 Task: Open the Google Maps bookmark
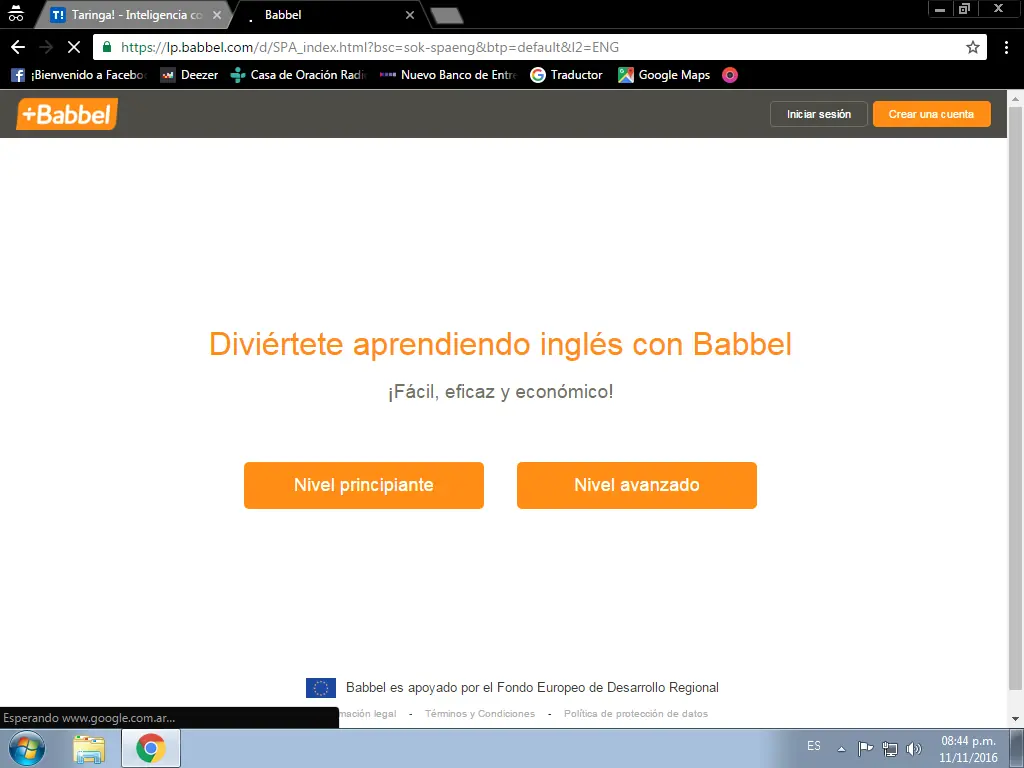coord(664,75)
